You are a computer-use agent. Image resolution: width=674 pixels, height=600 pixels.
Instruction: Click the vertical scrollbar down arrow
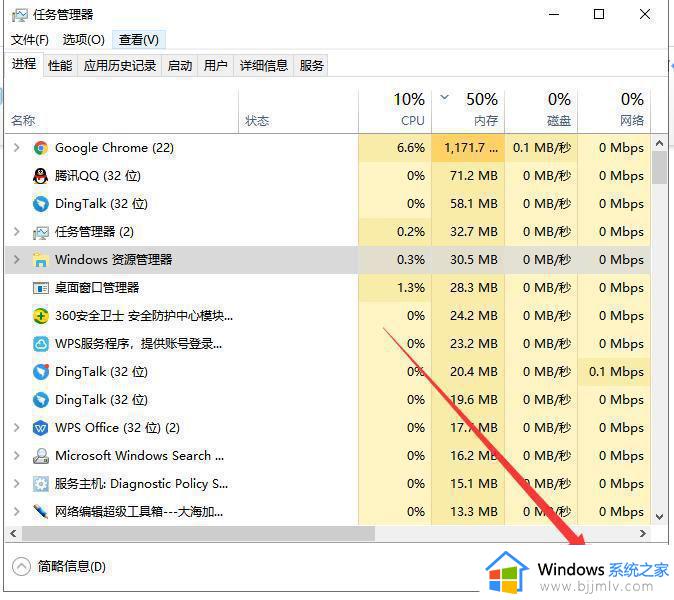click(x=659, y=517)
